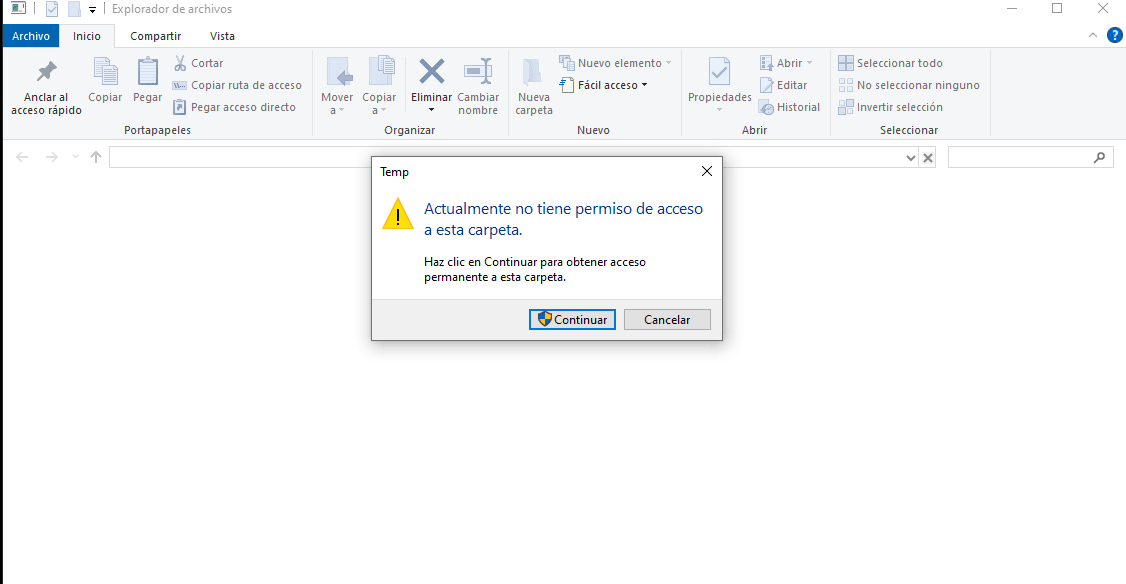This screenshot has width=1126, height=584.
Task: Switch to the Compartir ribbon tab
Action: click(x=156, y=36)
